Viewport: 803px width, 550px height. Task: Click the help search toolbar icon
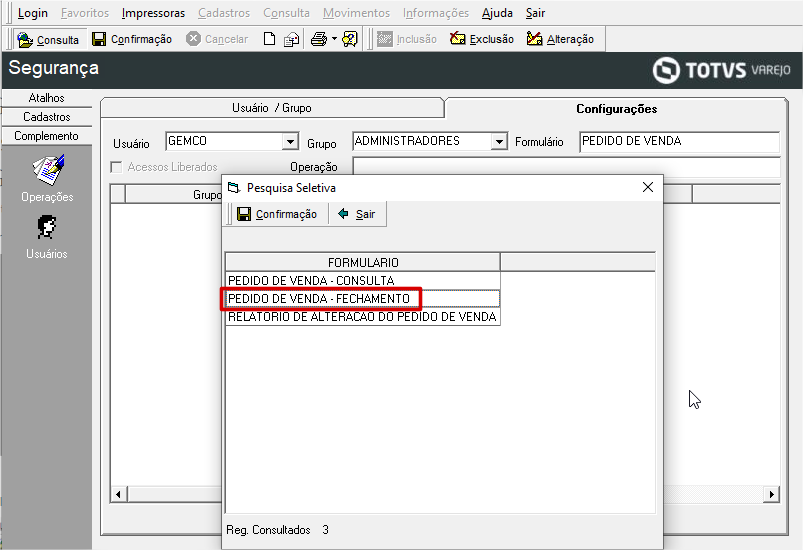(350, 39)
